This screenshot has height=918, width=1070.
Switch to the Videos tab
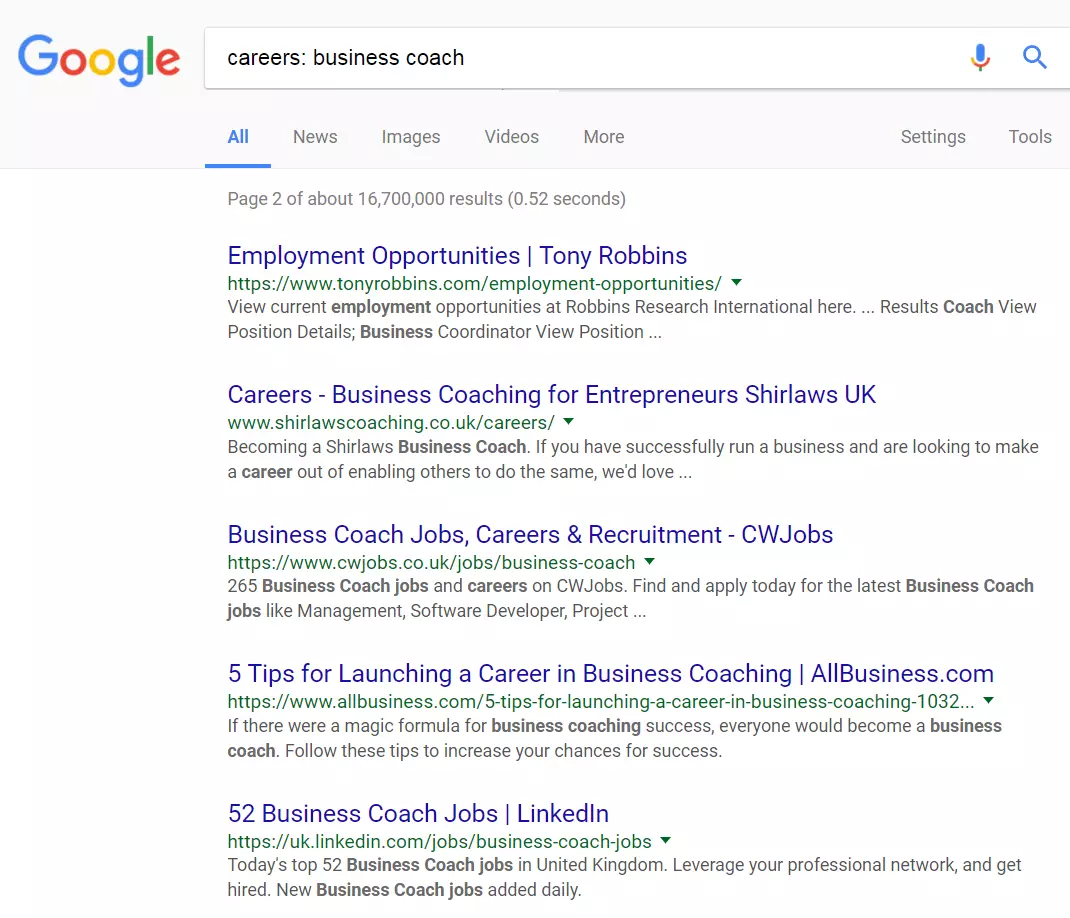tap(512, 137)
